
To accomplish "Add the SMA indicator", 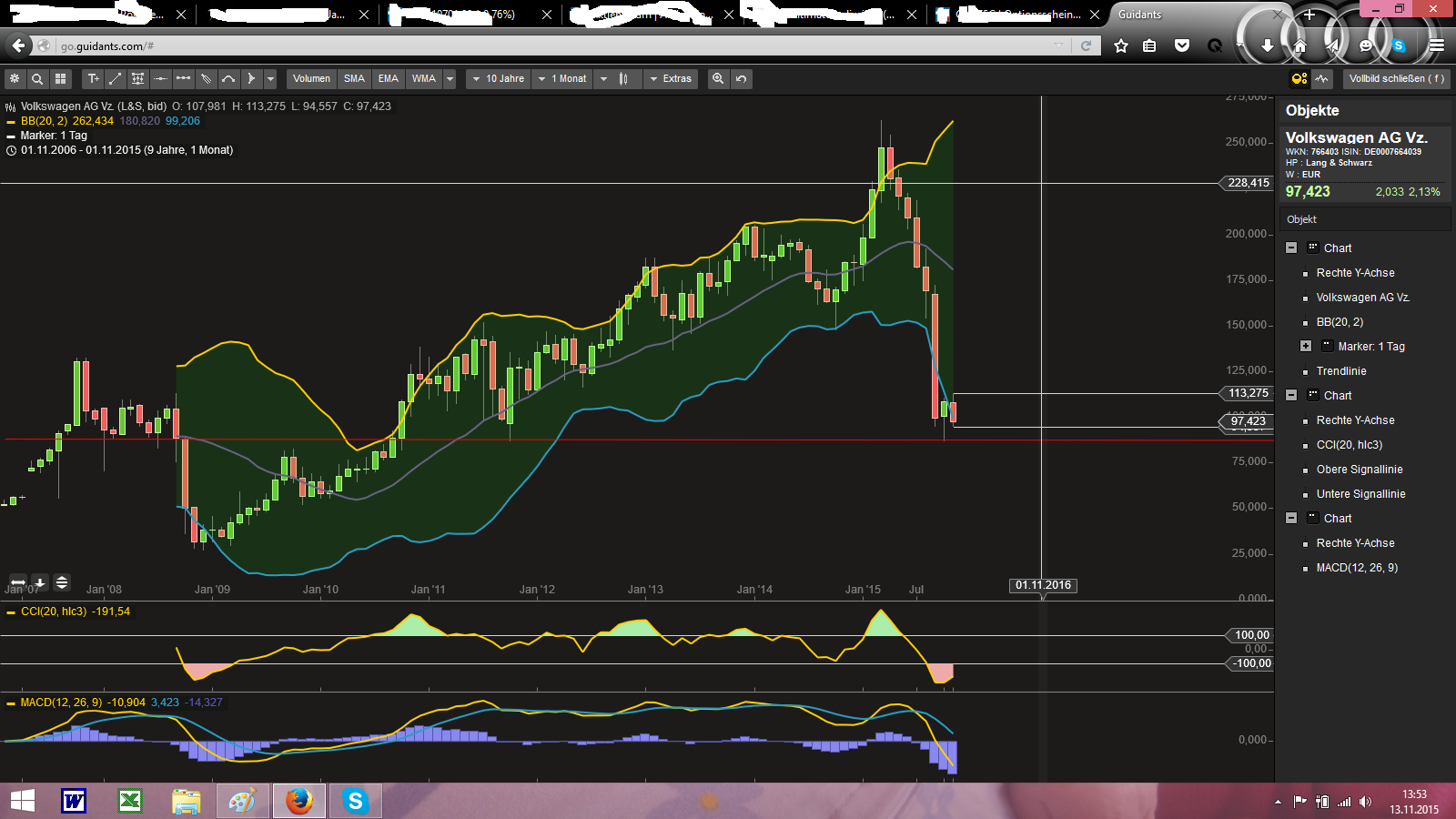I will [354, 79].
